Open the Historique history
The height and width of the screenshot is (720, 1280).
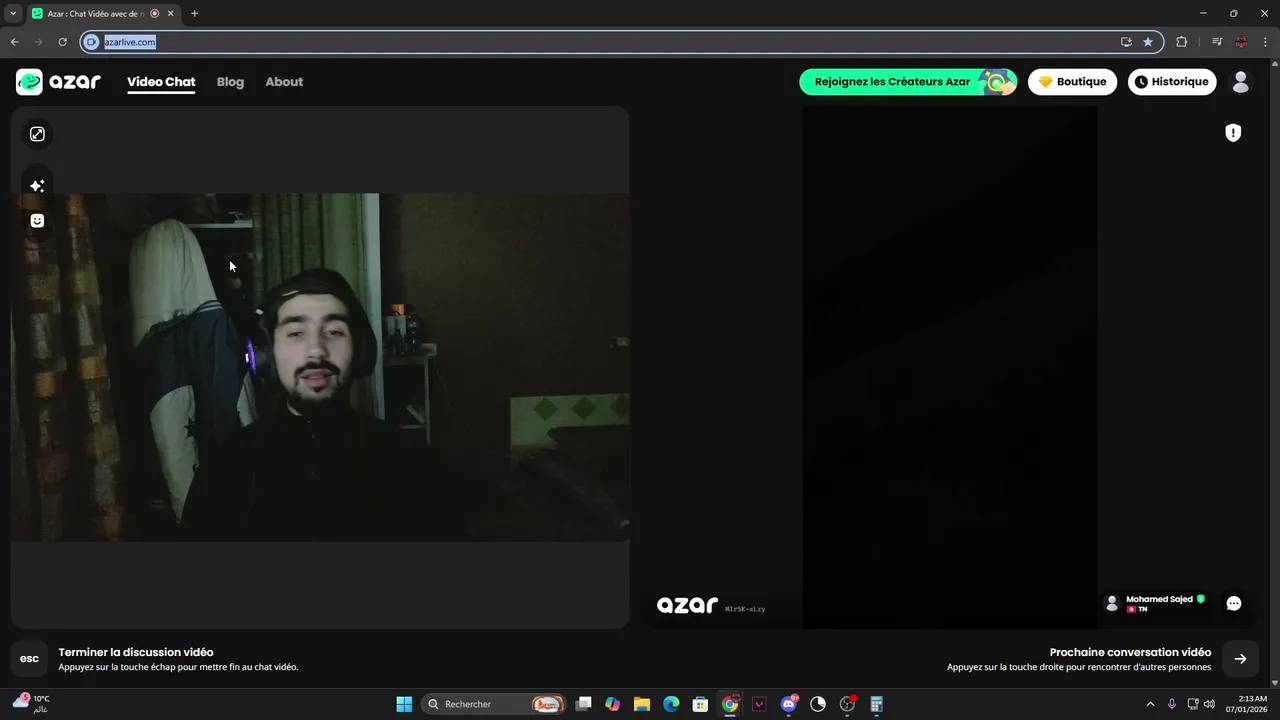pos(1172,82)
